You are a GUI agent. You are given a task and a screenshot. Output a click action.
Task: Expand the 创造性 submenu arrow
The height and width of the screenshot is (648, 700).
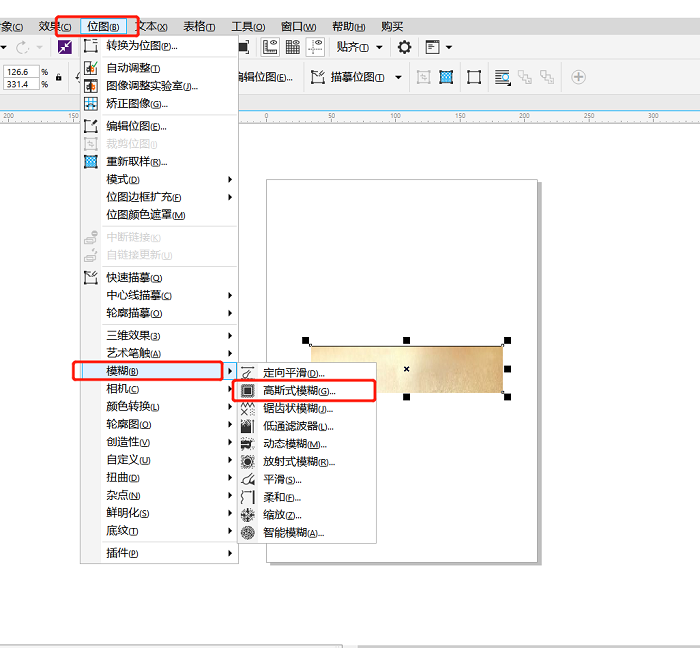(x=230, y=442)
